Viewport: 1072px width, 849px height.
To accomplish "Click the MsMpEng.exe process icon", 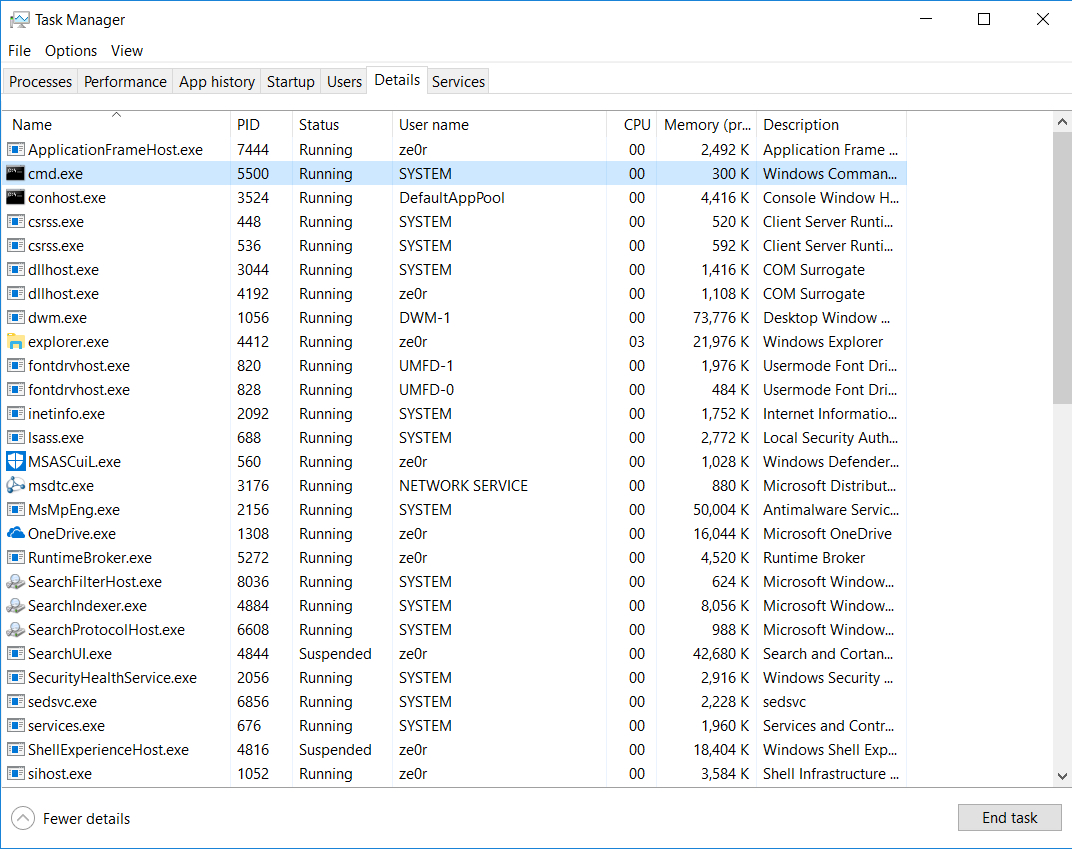I will click(x=16, y=510).
